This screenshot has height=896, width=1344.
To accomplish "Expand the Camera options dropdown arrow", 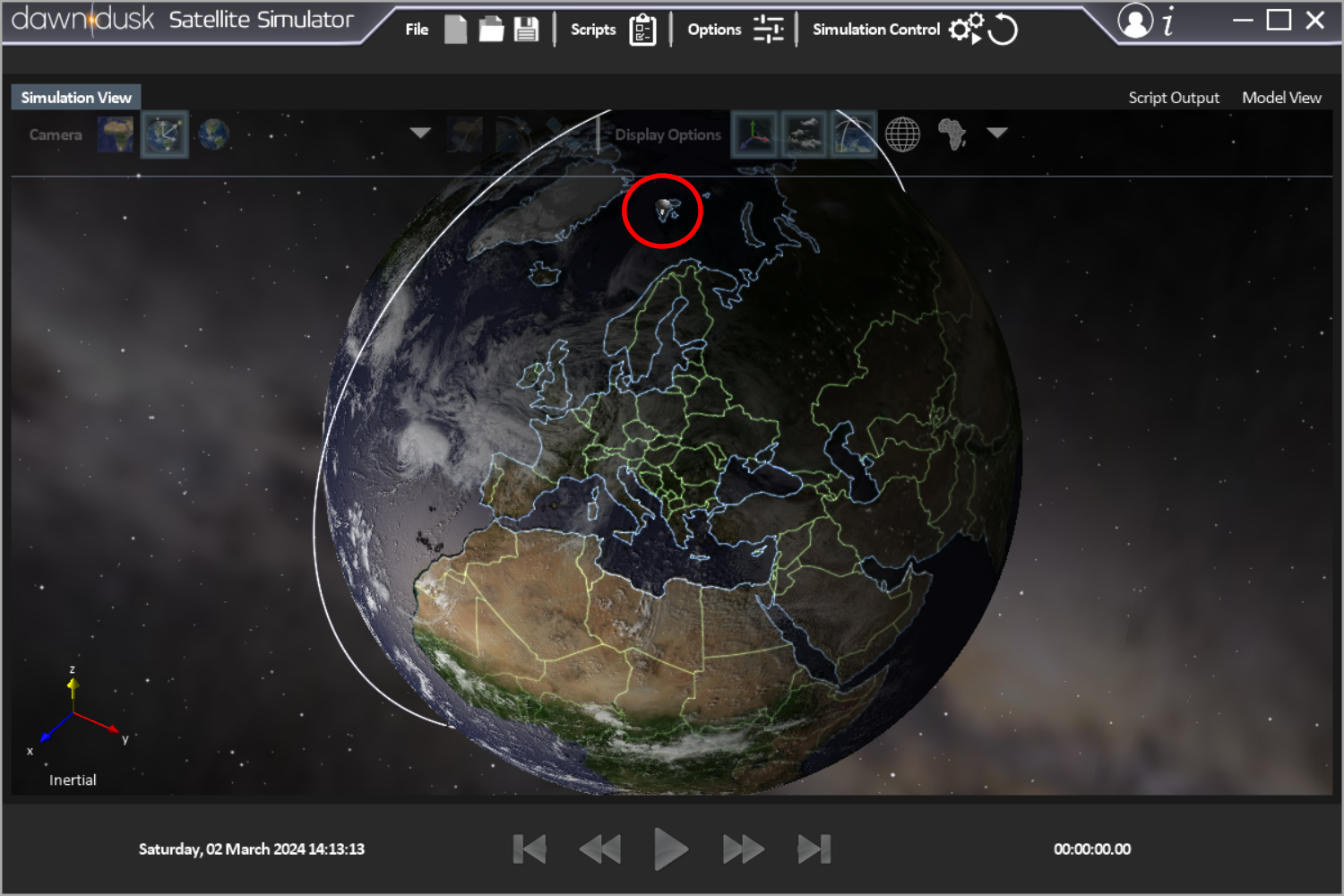I will 420,133.
